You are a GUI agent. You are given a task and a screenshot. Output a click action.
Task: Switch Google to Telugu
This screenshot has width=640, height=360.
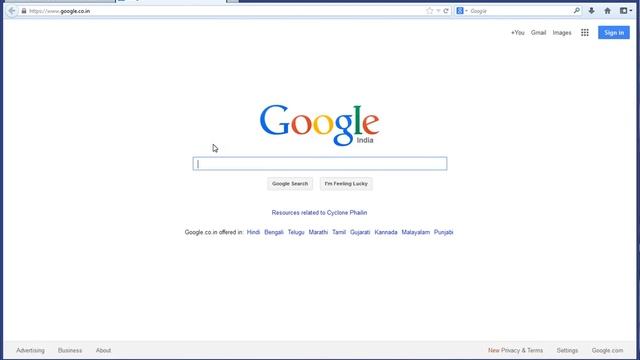point(296,232)
